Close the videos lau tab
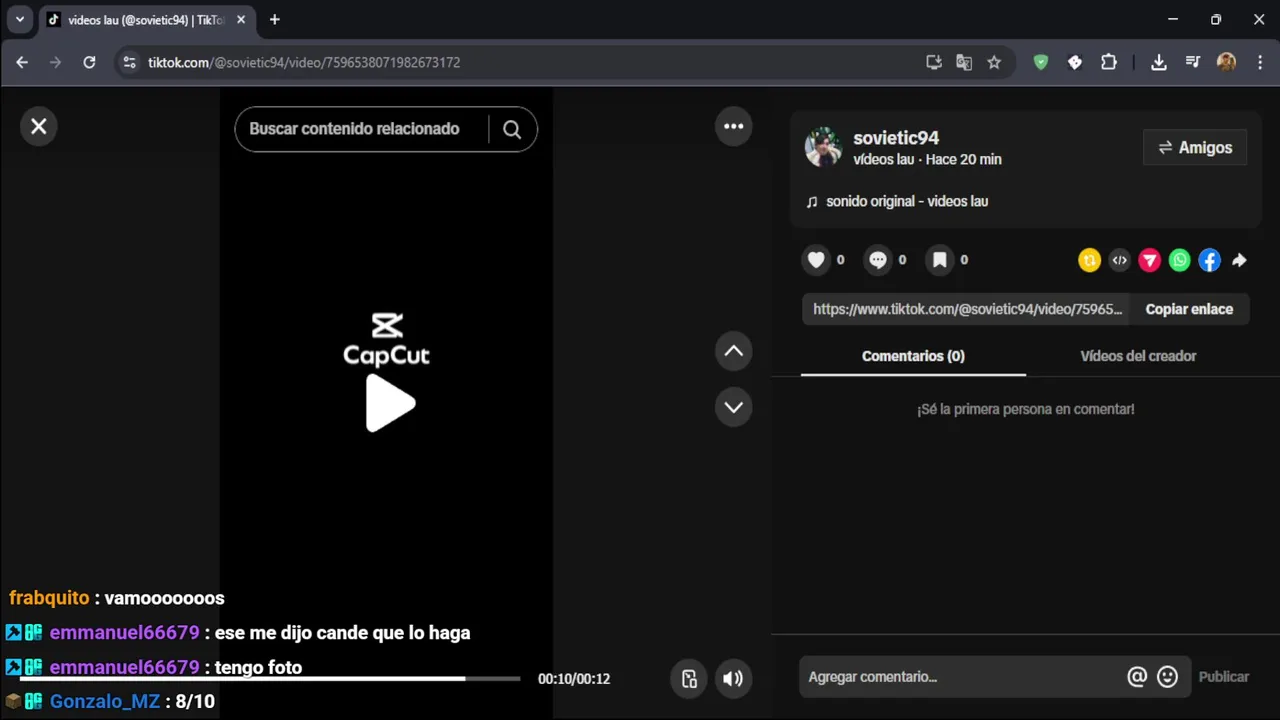The image size is (1280, 720). tap(241, 19)
